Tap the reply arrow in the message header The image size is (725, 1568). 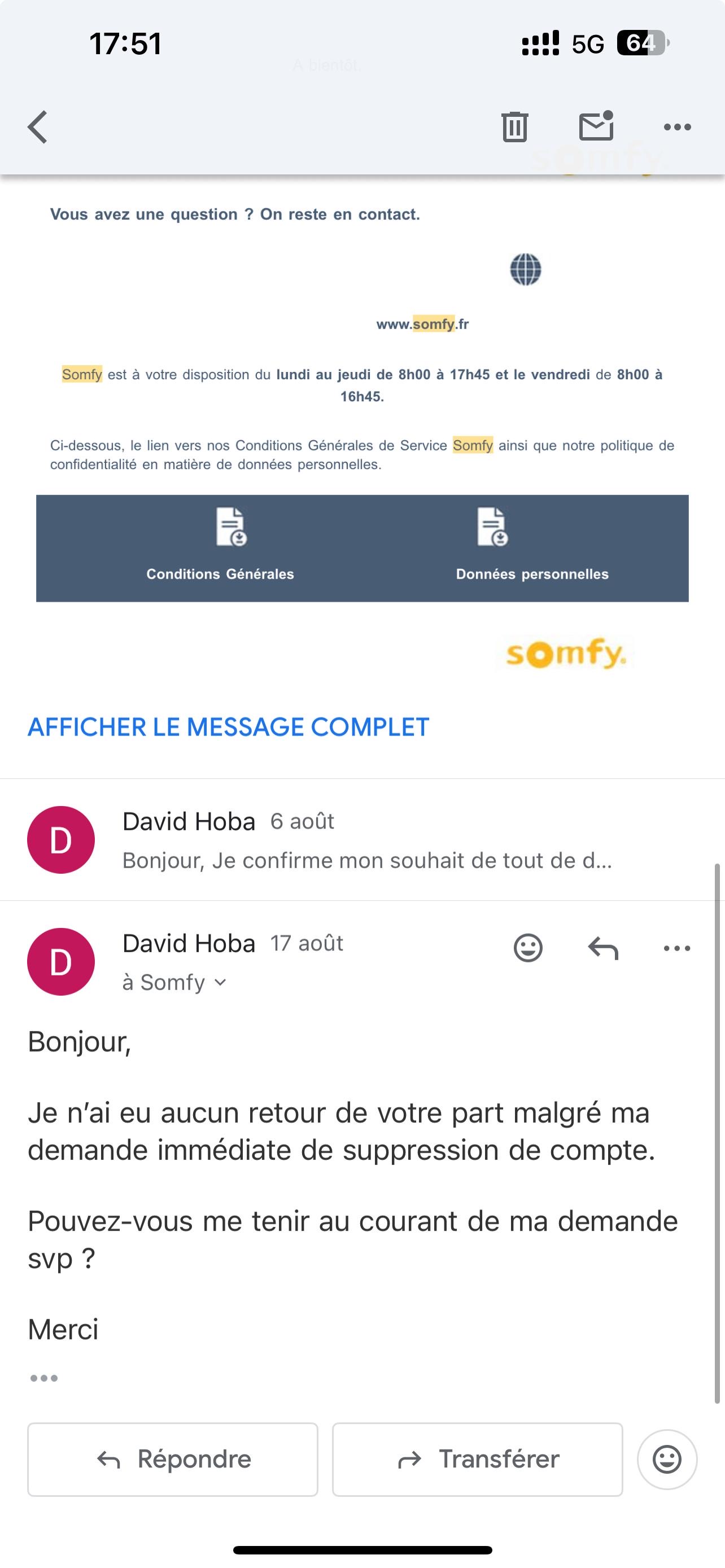(602, 948)
